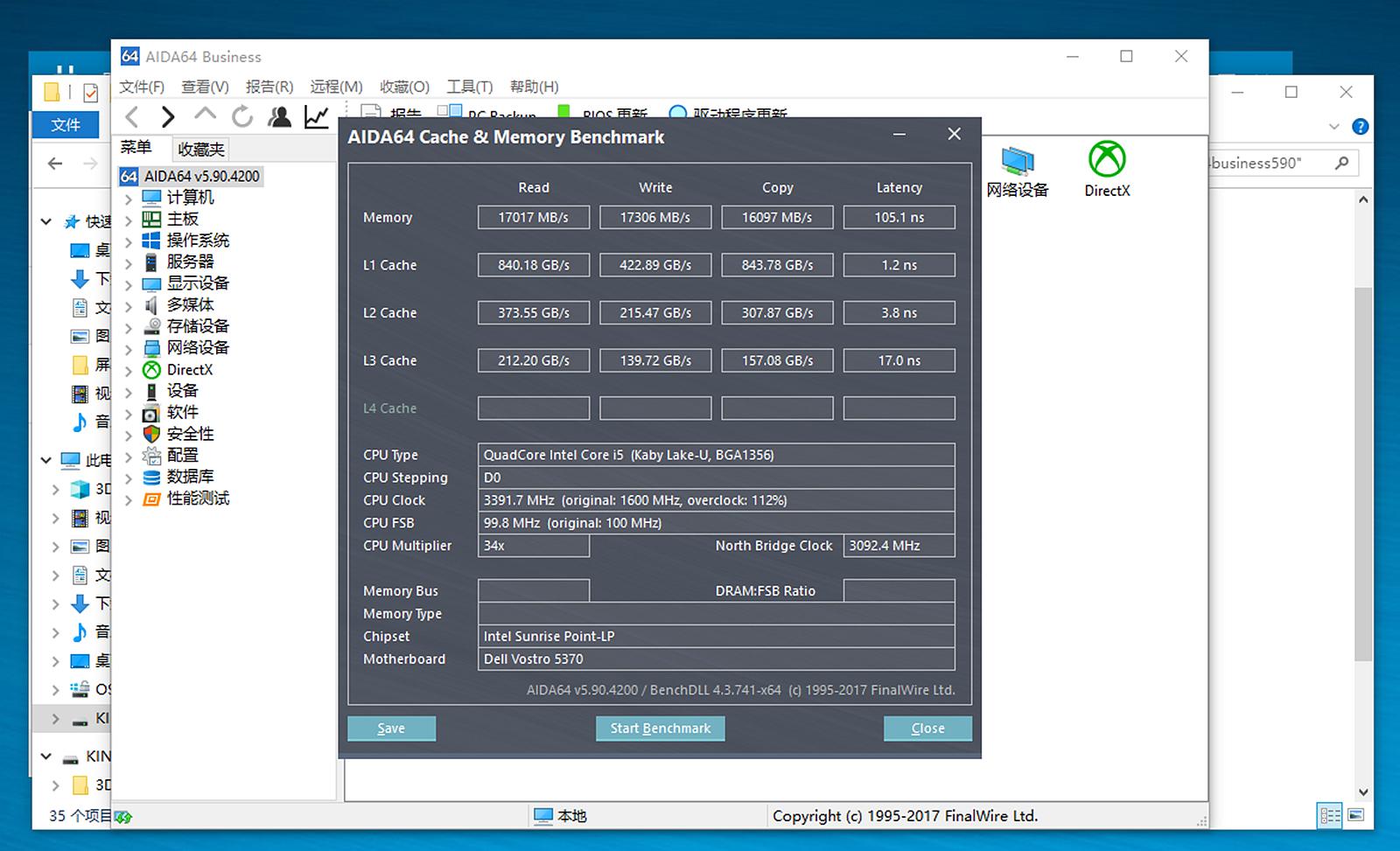Open the 报告(R) menu
1400x851 pixels.
pos(269,87)
